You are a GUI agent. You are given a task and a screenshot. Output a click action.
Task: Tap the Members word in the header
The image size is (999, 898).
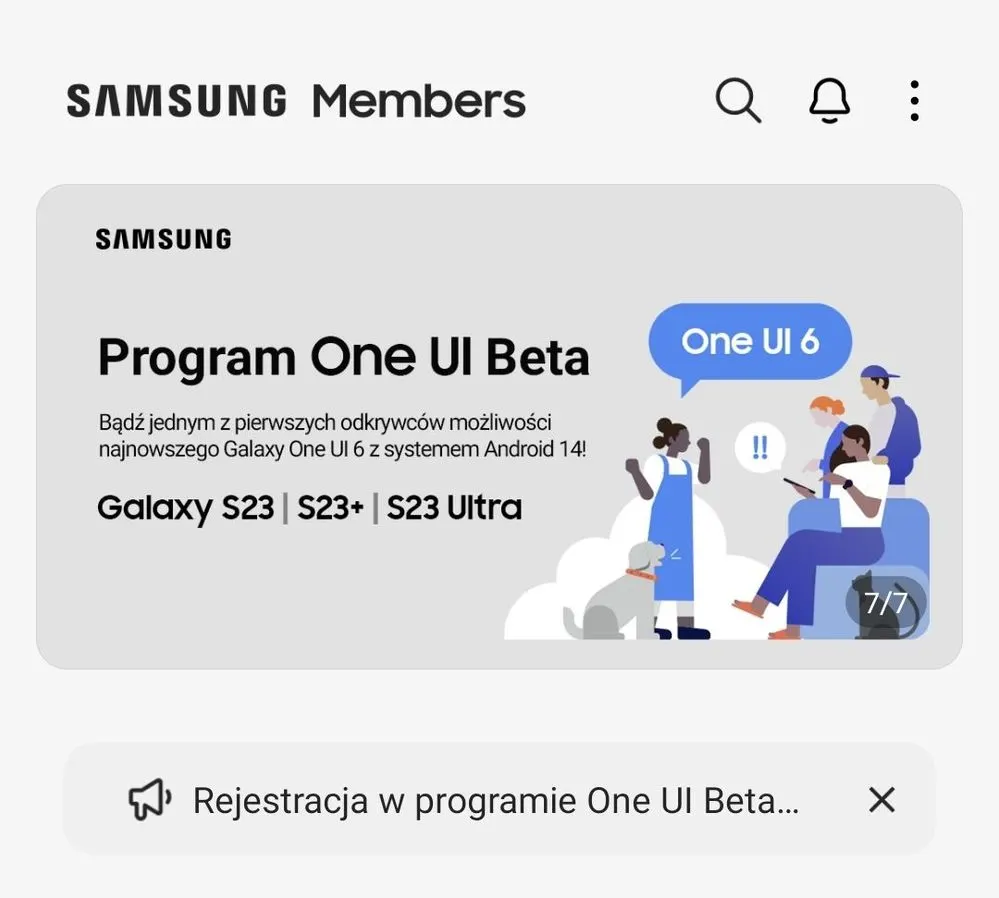[x=419, y=101]
